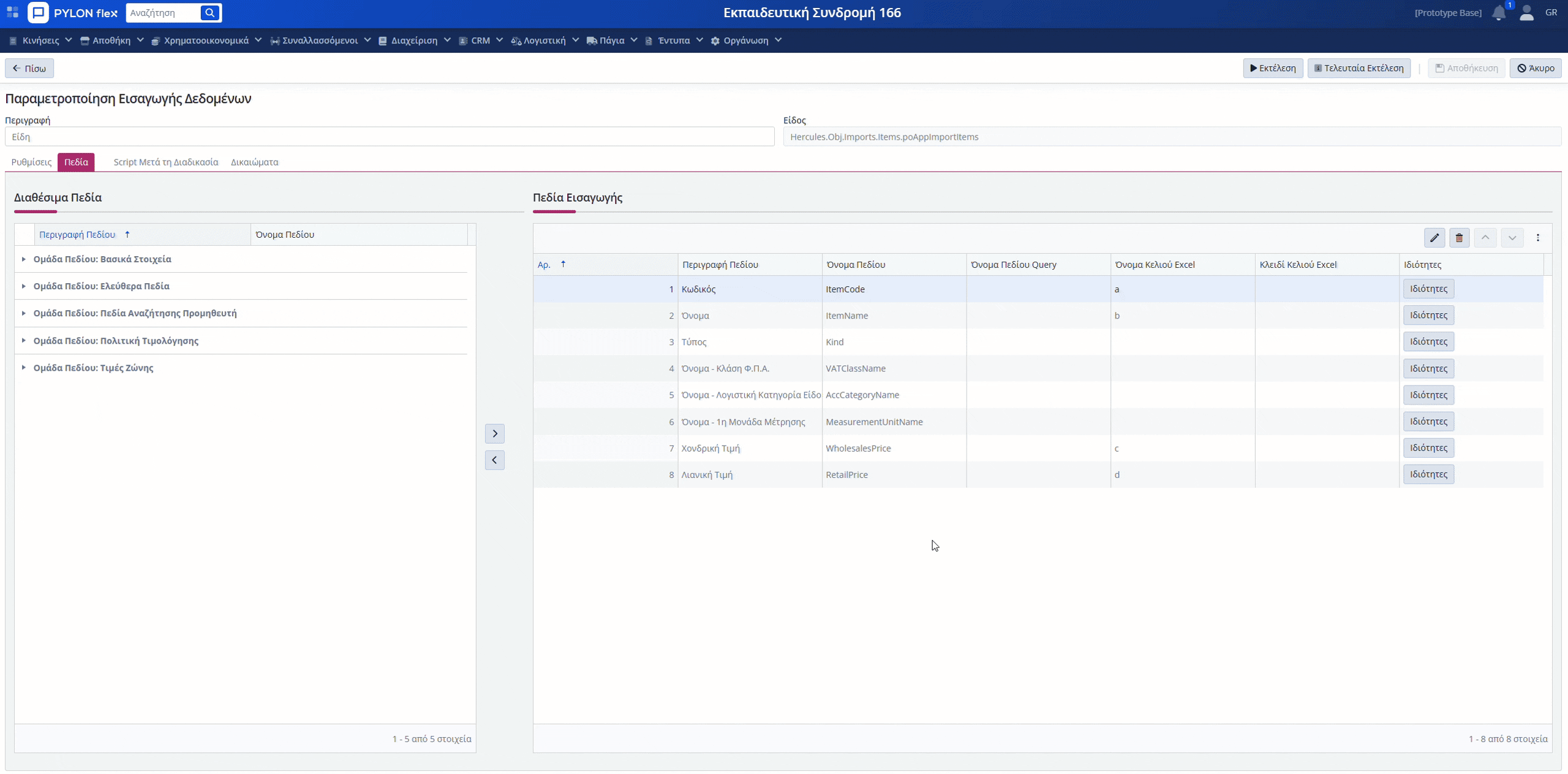The image size is (1568, 774).
Task: Run the import with Εκτέλεση
Action: [x=1273, y=68]
